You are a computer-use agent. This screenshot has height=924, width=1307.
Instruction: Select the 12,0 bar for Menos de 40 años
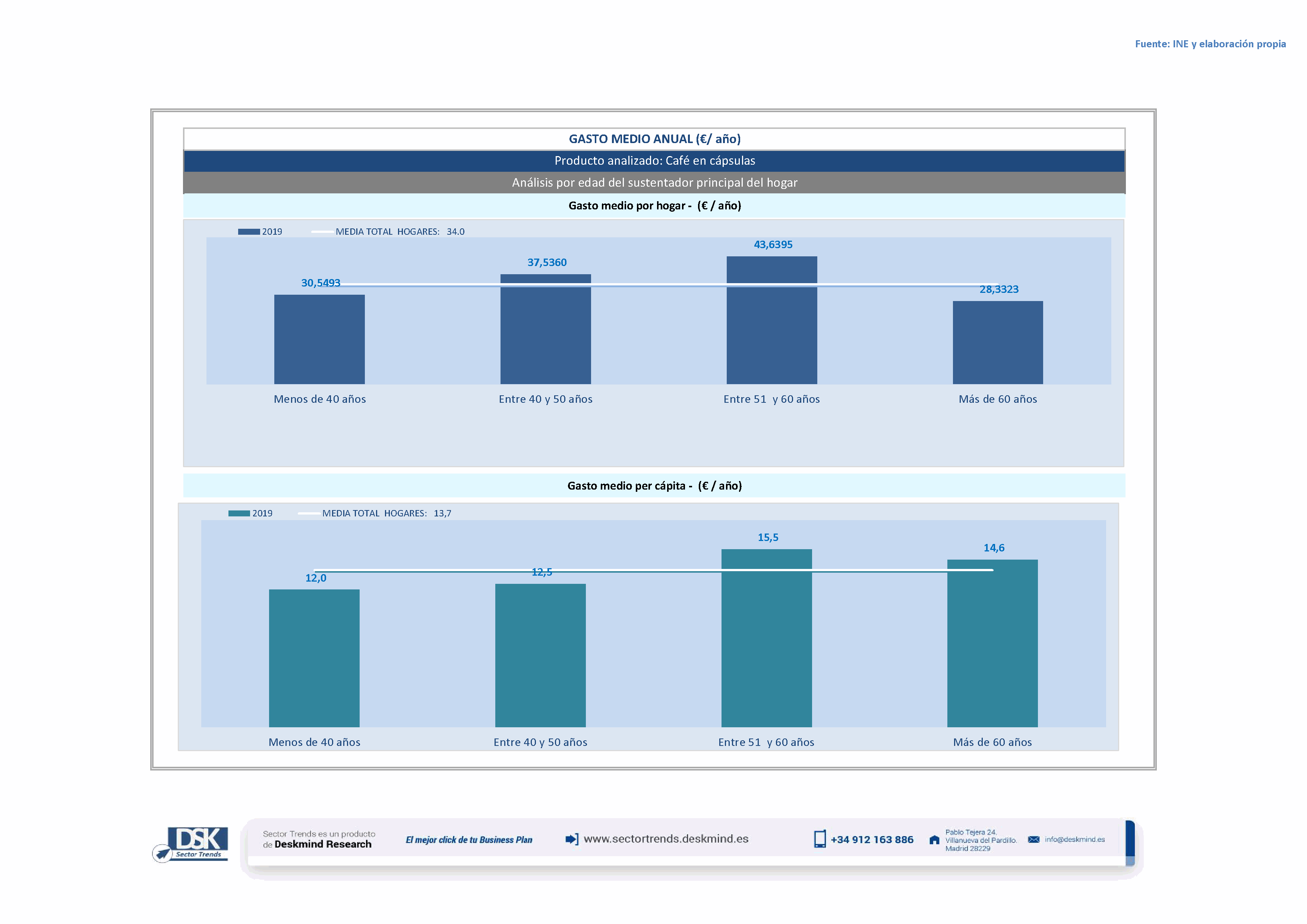tap(314, 658)
